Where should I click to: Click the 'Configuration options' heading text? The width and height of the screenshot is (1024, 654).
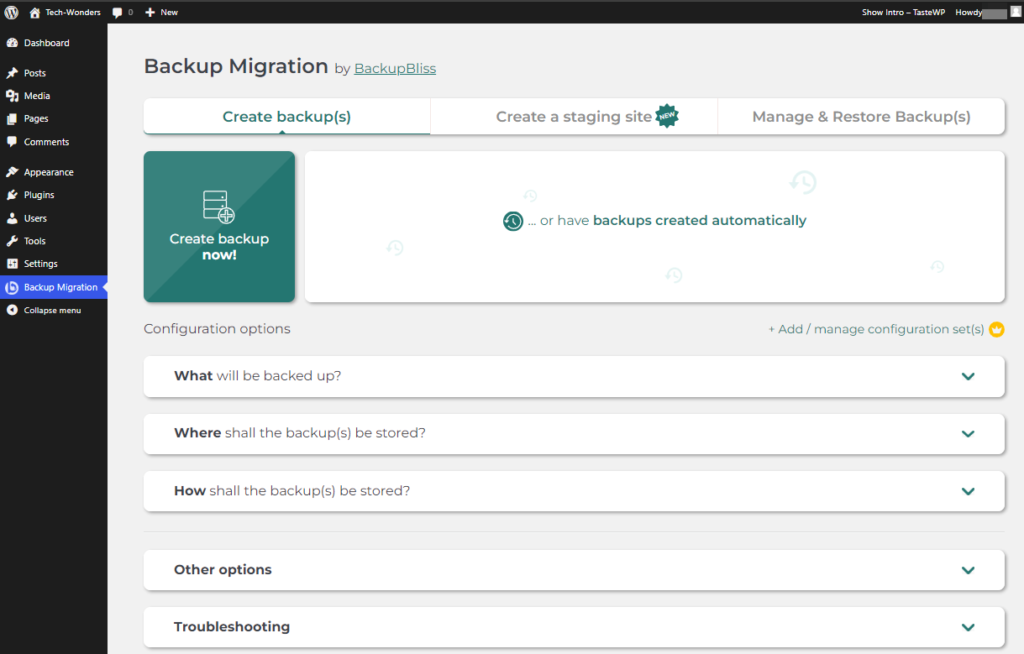click(x=217, y=329)
